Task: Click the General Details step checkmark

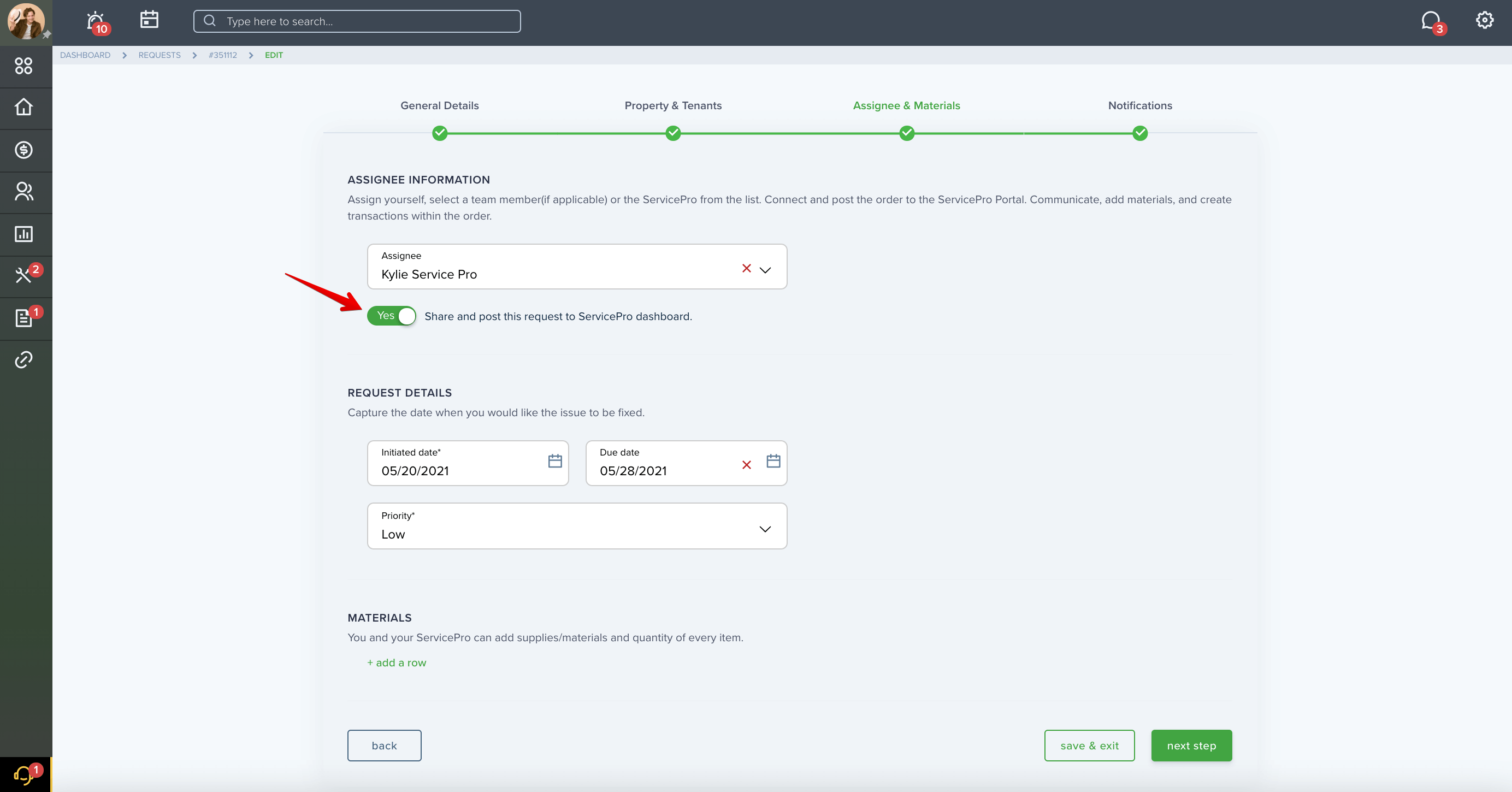Action: pyautogui.click(x=439, y=133)
